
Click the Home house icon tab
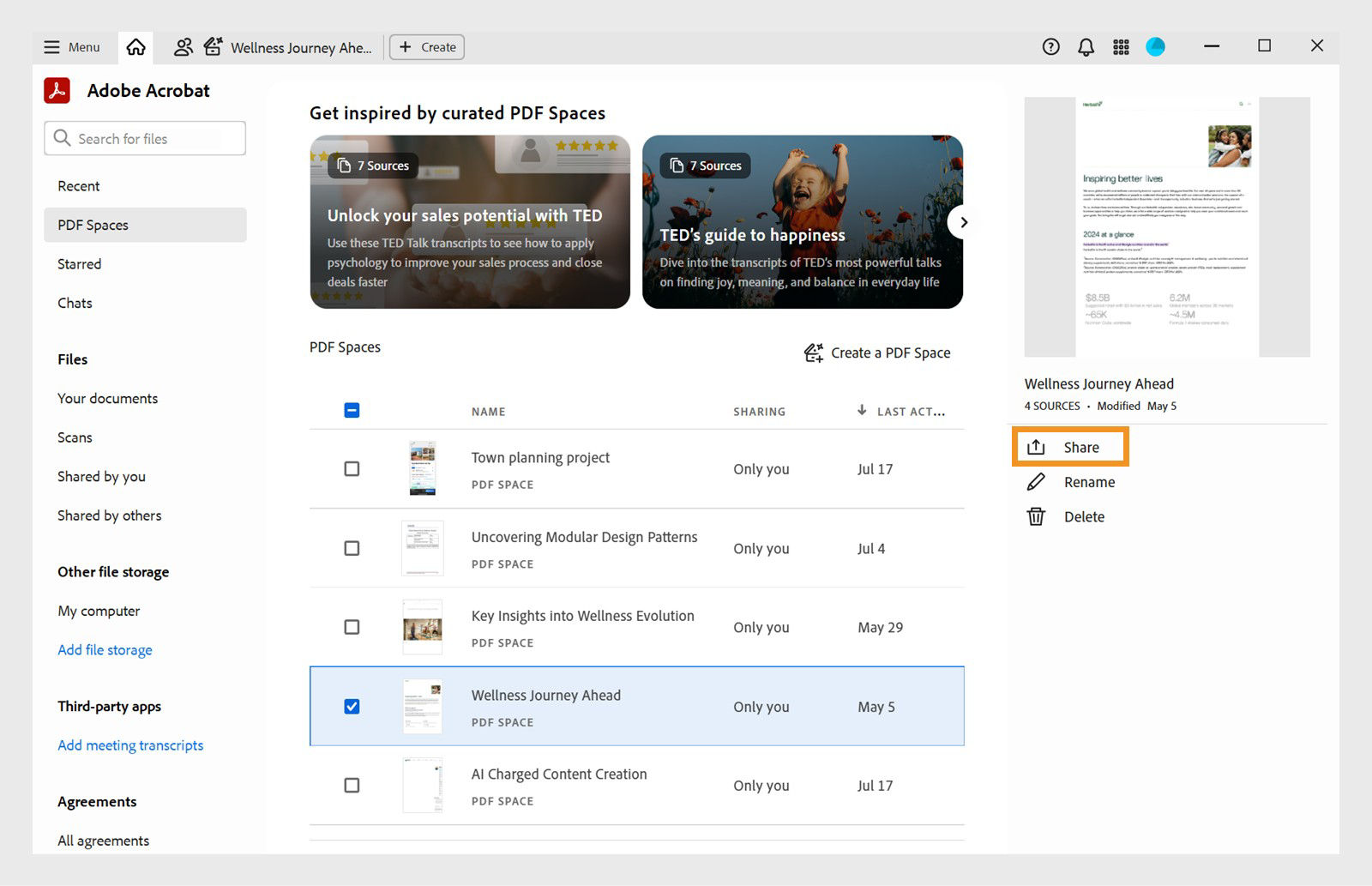point(136,48)
